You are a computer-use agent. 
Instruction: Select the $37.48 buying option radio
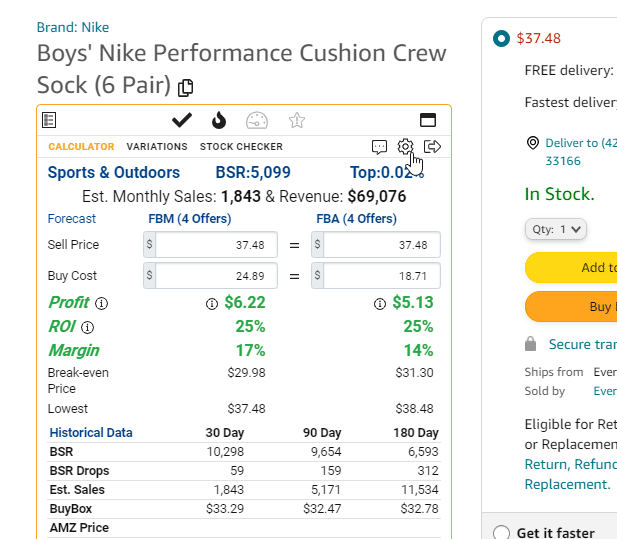point(501,39)
